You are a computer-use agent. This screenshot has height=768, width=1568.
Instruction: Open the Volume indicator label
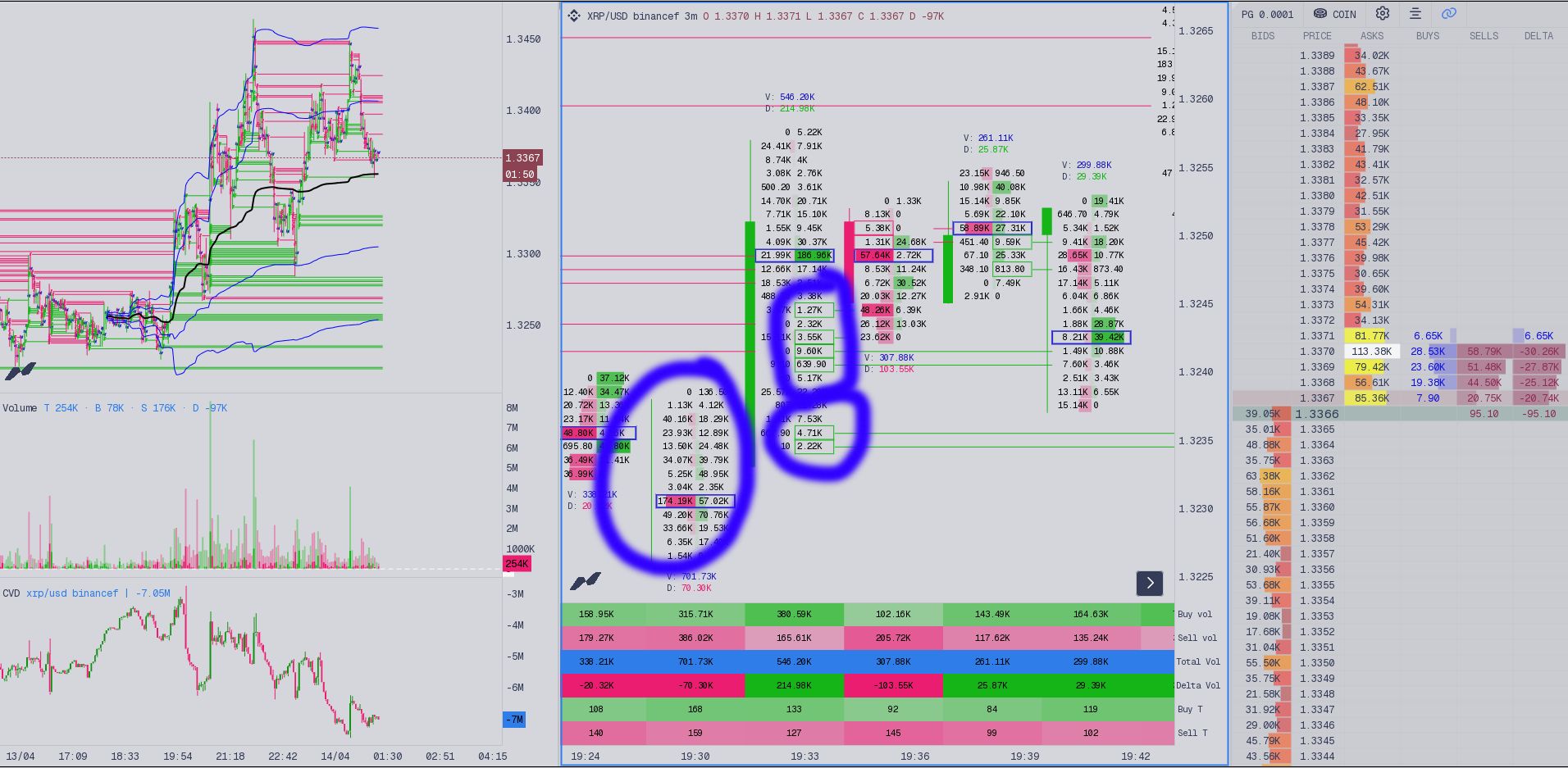point(20,407)
